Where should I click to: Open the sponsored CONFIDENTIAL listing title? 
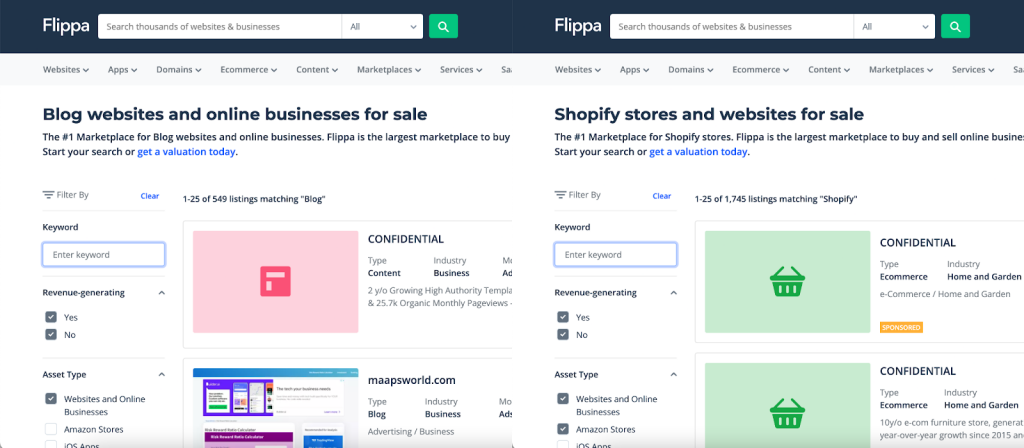point(918,242)
